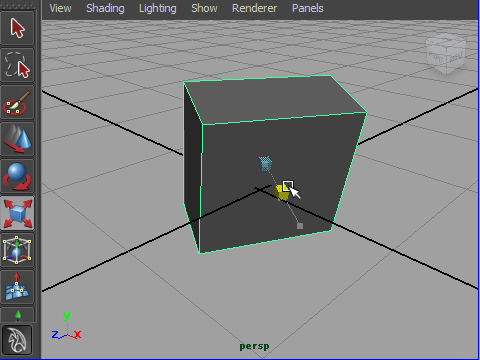Select the arrow Select tool

tap(17, 28)
